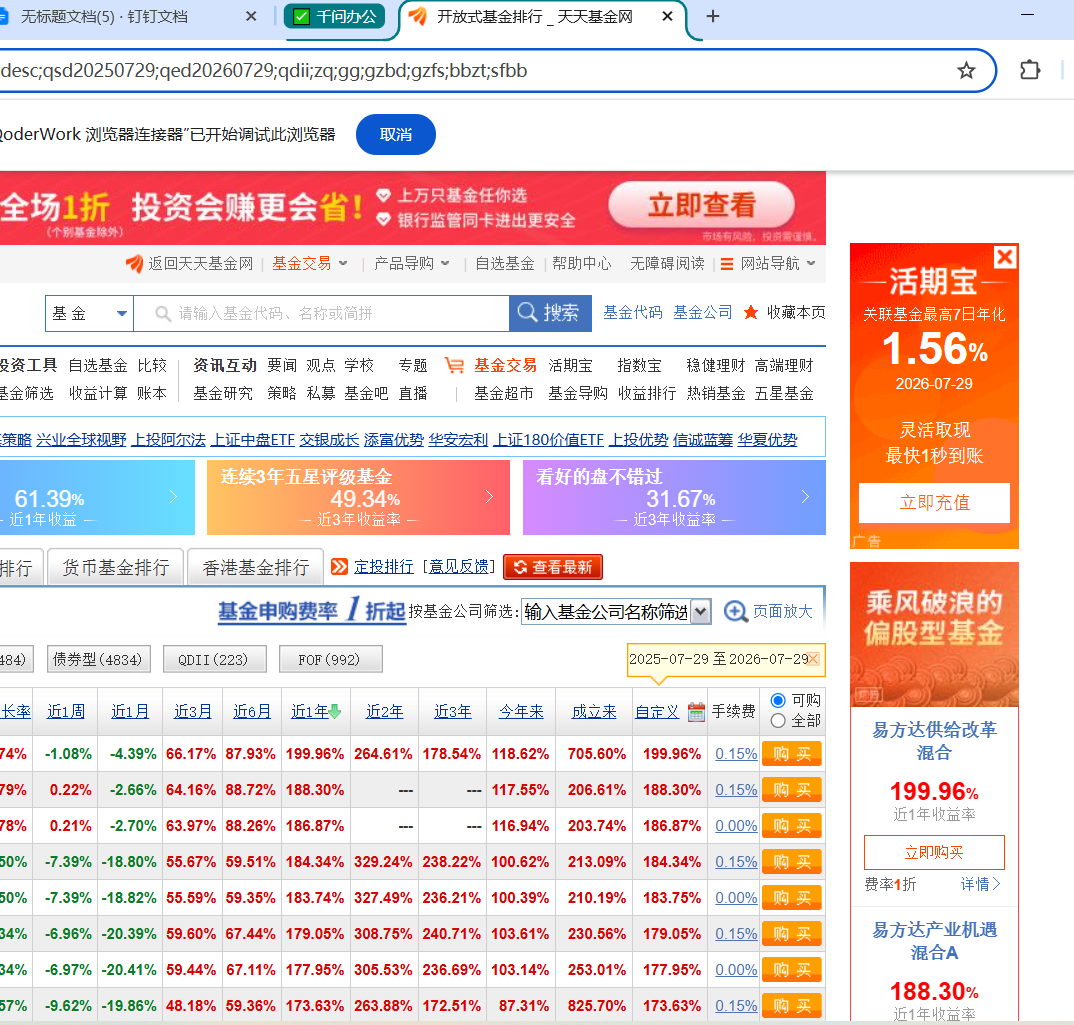Sort table by 今年来 column
Image resolution: width=1074 pixels, height=1025 pixels.
(x=521, y=712)
